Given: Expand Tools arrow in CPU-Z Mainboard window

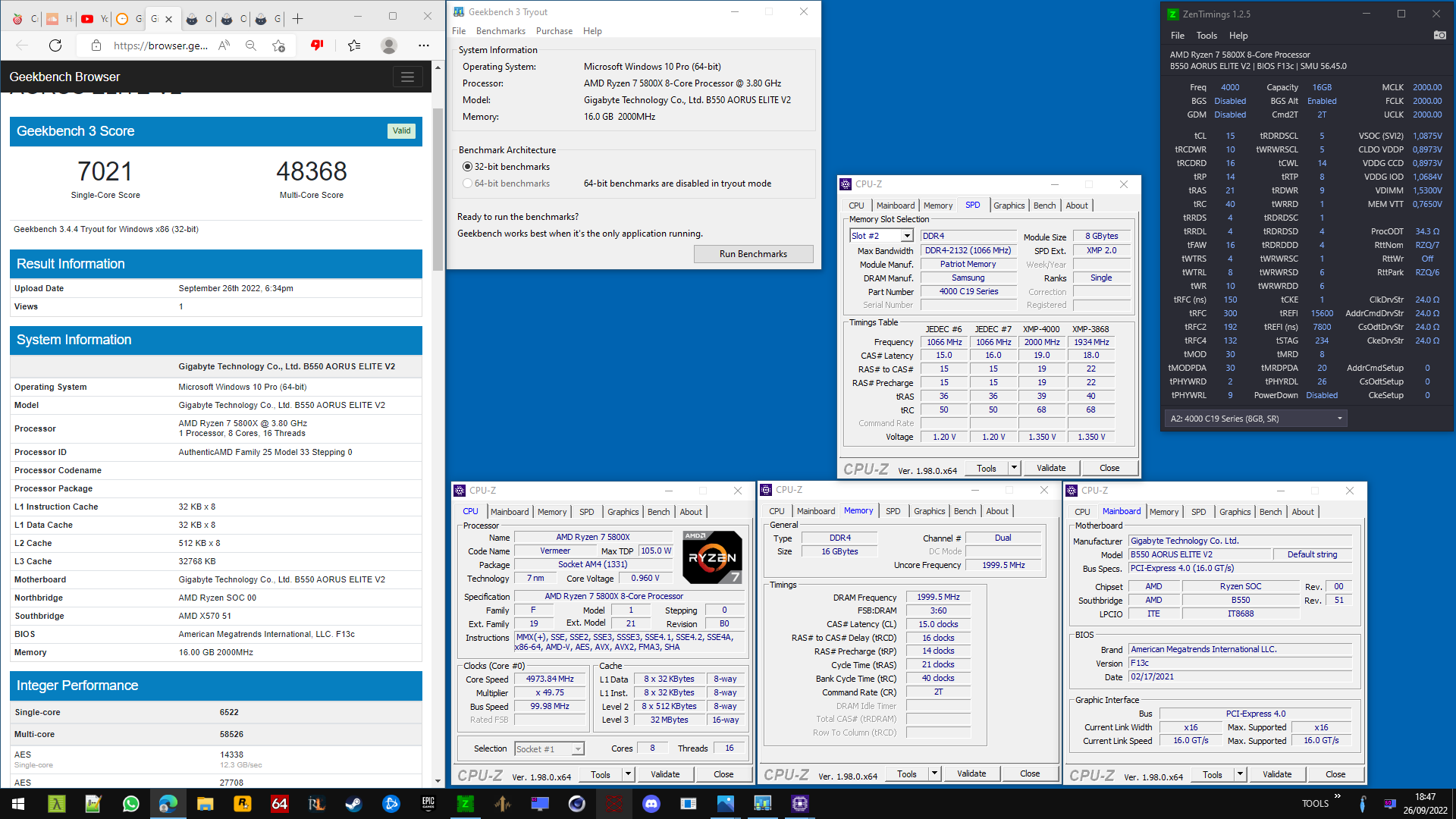Looking at the screenshot, I should pyautogui.click(x=1240, y=774).
